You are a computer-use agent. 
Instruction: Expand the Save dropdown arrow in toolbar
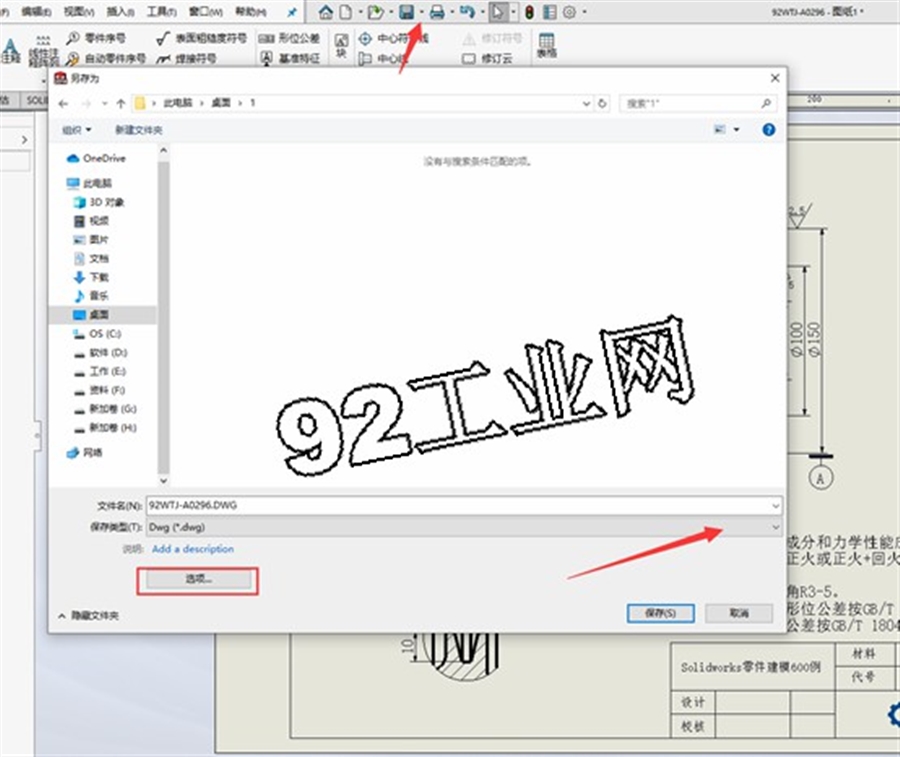click(x=421, y=12)
